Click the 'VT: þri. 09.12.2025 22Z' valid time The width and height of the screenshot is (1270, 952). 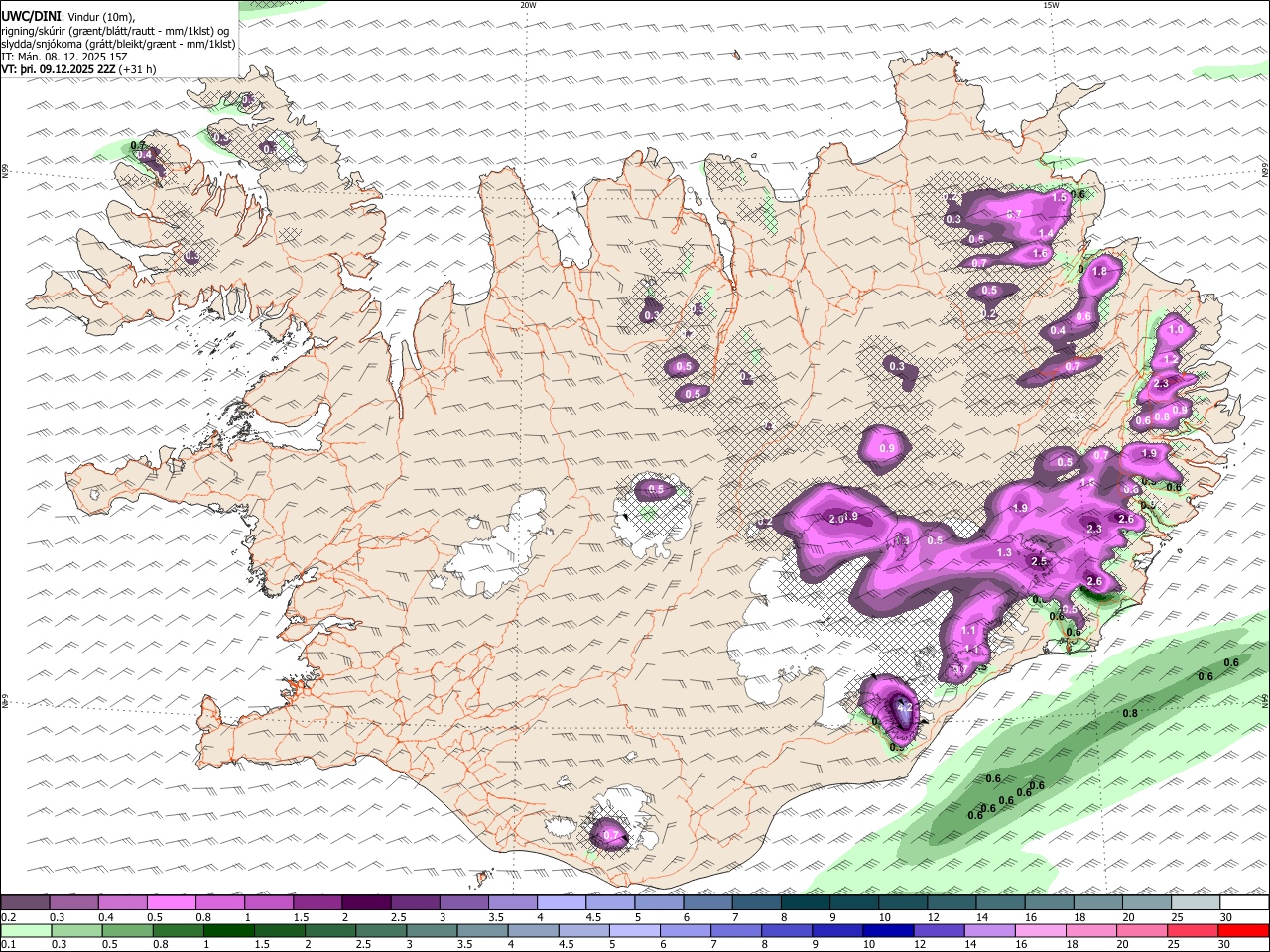point(59,69)
